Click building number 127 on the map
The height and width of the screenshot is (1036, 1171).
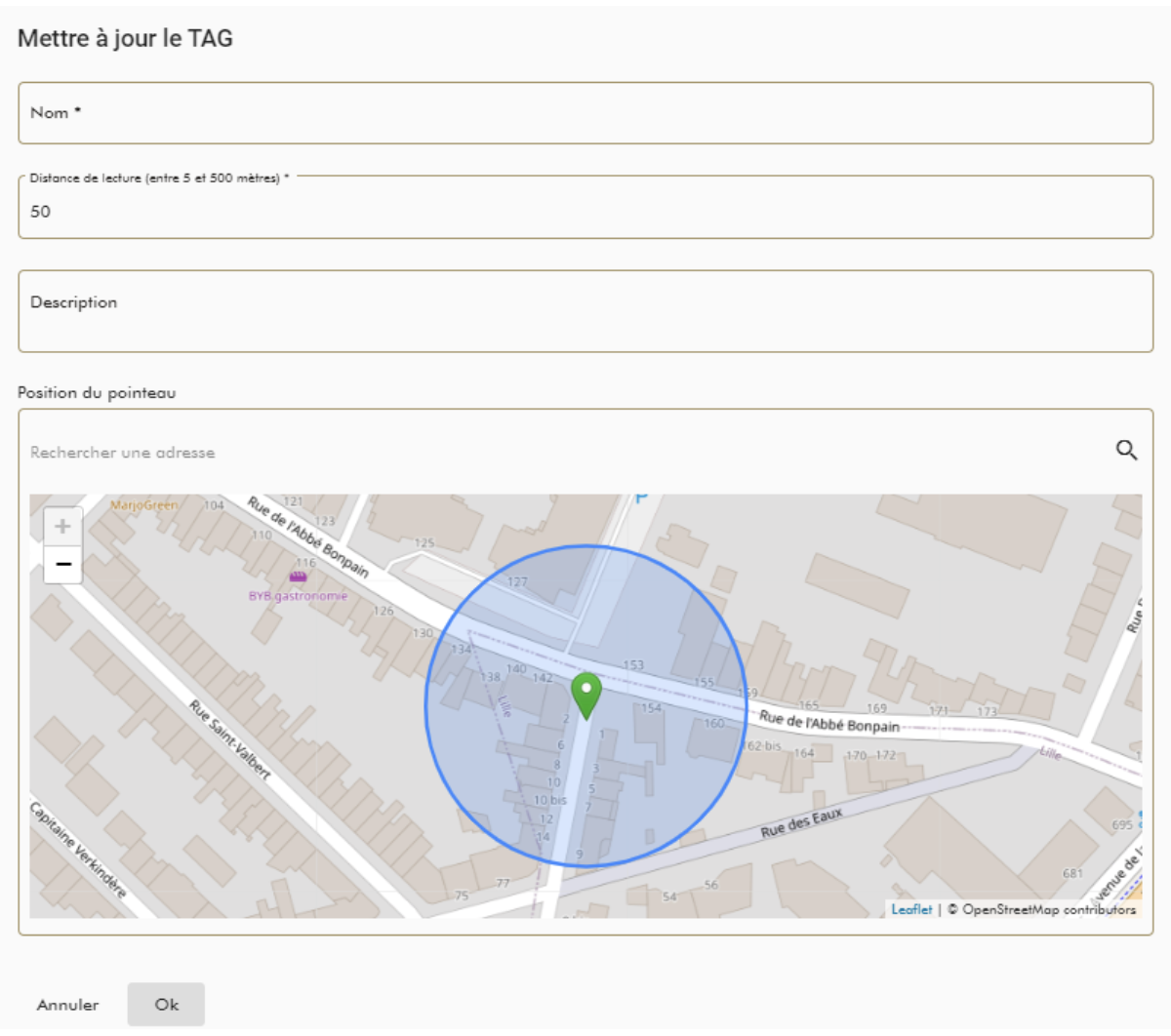[517, 581]
